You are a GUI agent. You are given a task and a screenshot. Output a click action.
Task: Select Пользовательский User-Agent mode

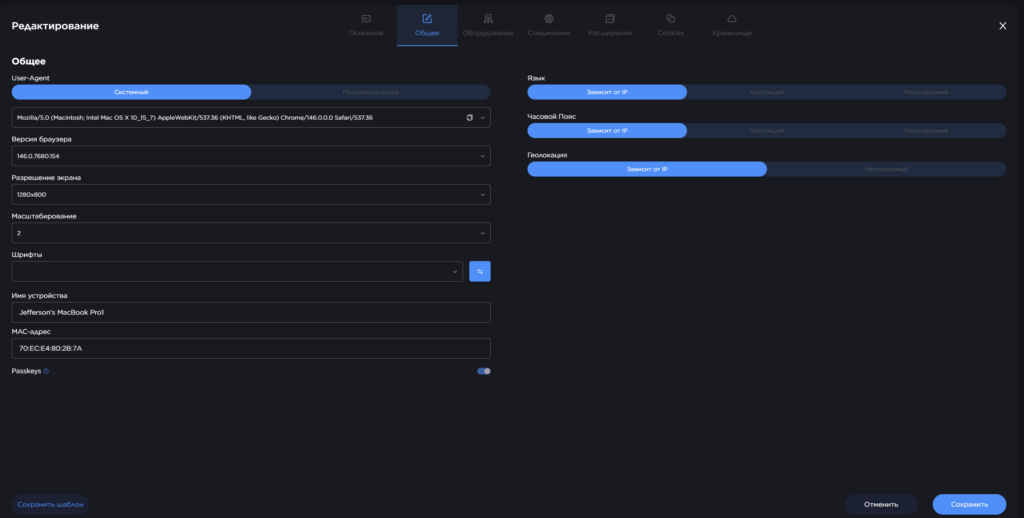[371, 92]
